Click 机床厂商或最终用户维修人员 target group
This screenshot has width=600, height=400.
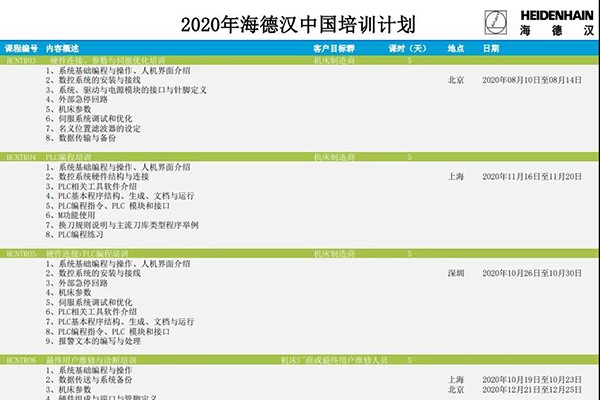[x=334, y=360]
